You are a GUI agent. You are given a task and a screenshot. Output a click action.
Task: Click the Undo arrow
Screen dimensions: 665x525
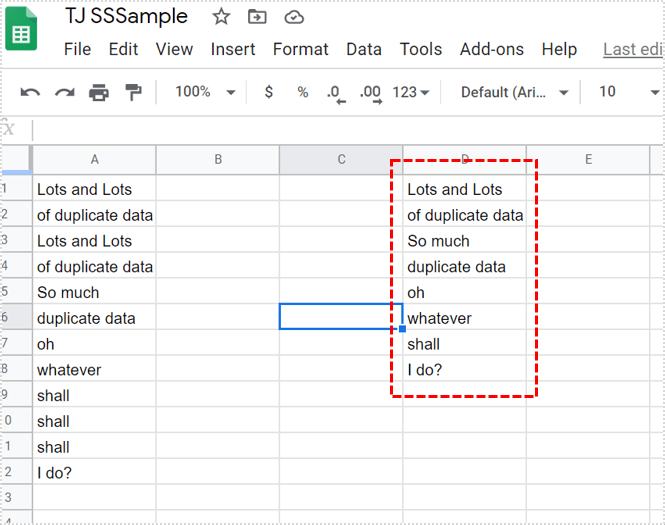click(x=30, y=93)
